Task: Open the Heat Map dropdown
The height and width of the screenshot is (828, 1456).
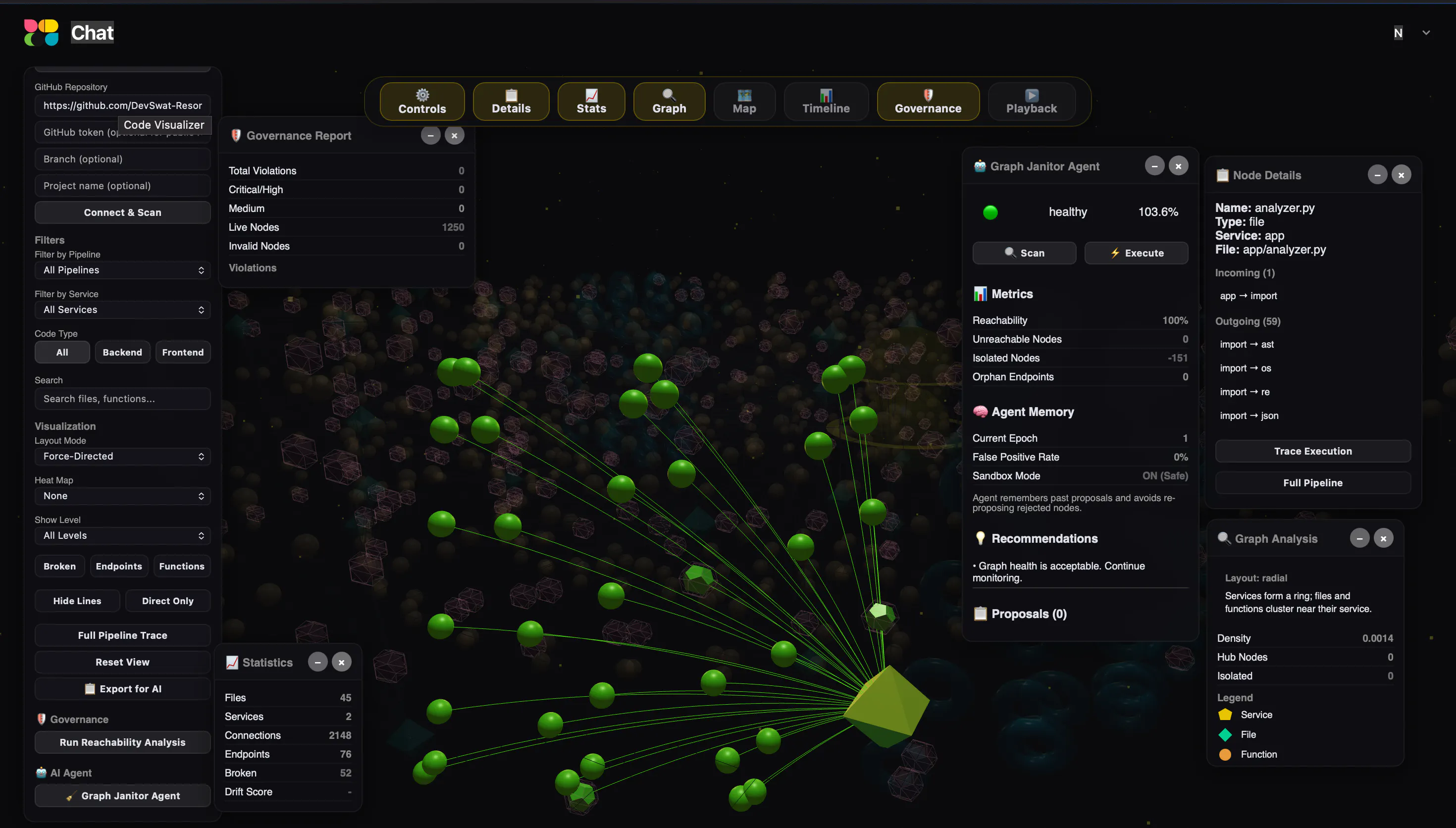Action: click(122, 496)
